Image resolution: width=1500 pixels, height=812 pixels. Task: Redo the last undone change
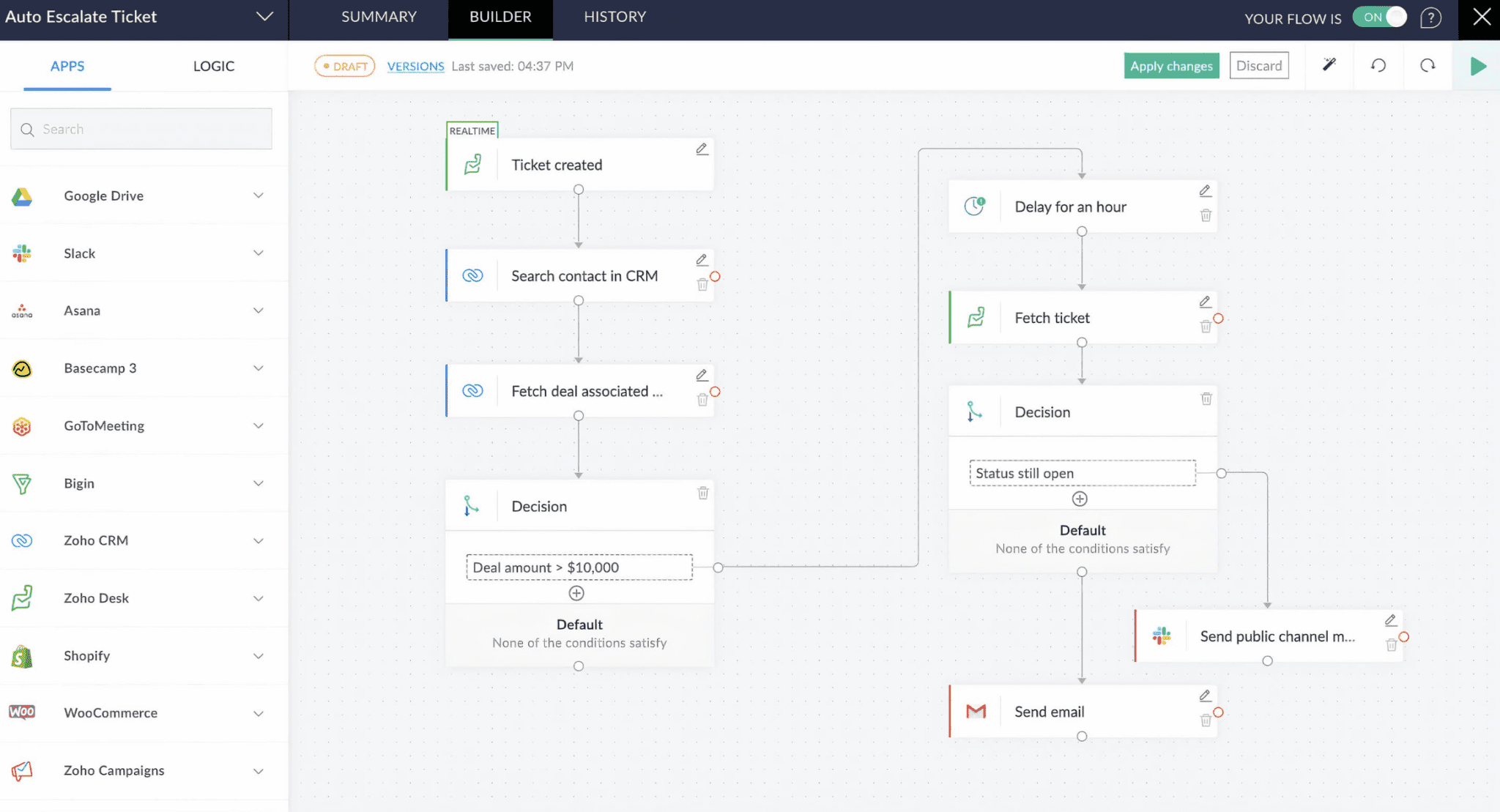[x=1427, y=65]
